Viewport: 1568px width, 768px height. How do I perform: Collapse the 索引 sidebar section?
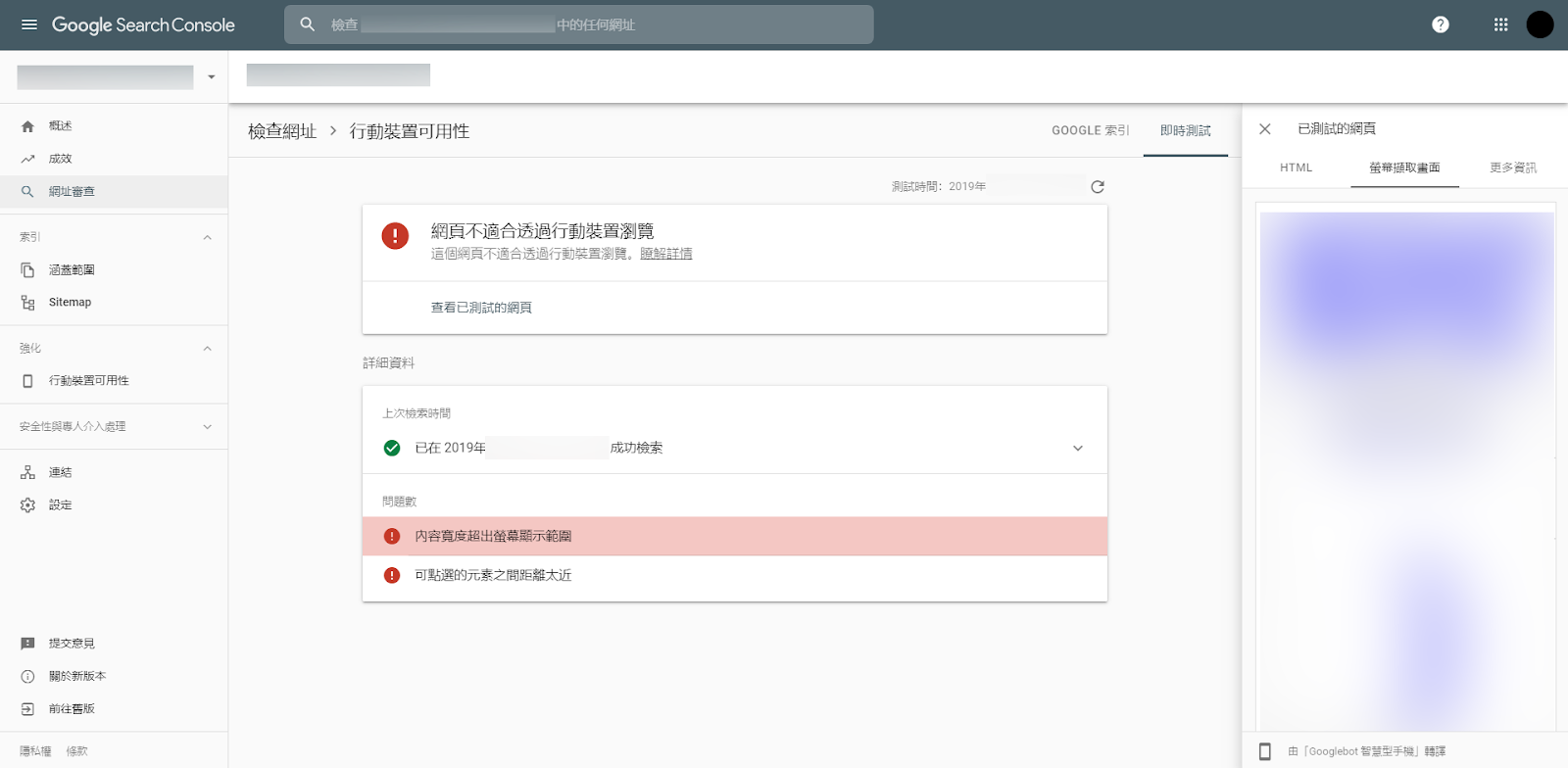tap(207, 237)
